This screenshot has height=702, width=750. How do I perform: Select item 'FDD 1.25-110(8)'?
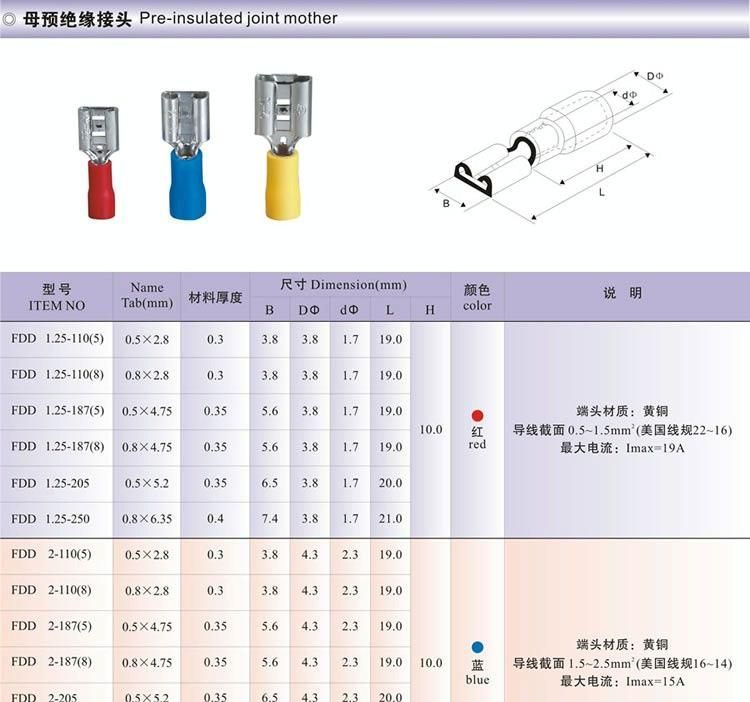point(57,374)
